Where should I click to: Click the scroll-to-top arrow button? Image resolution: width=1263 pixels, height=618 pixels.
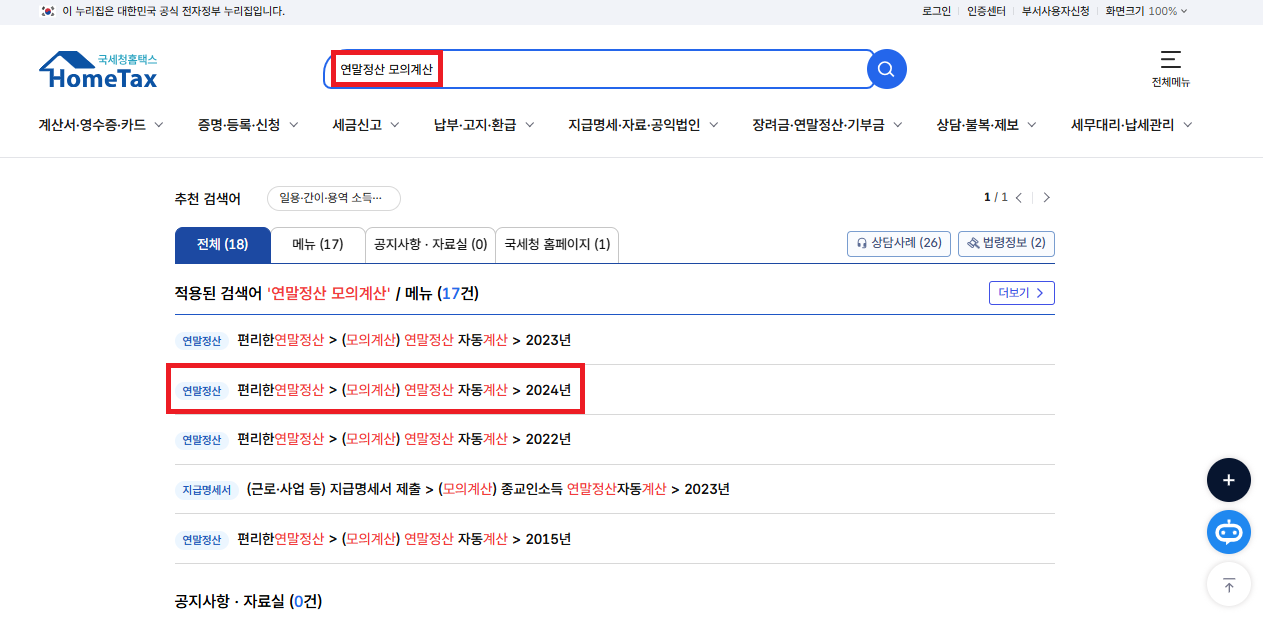pyautogui.click(x=1228, y=584)
